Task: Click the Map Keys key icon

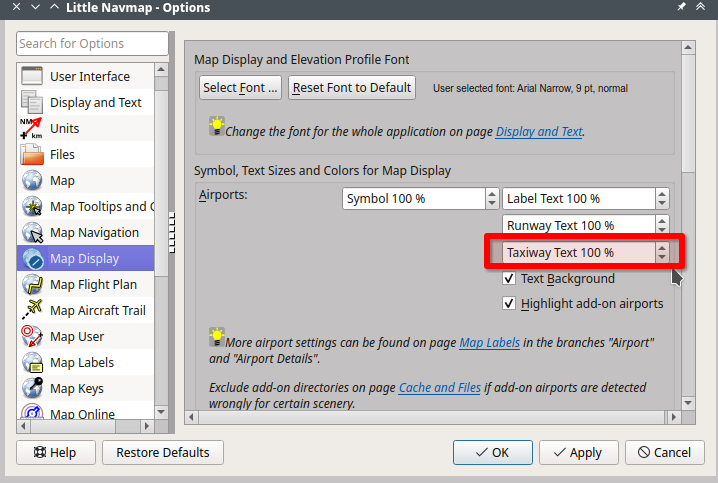Action: tap(32, 389)
